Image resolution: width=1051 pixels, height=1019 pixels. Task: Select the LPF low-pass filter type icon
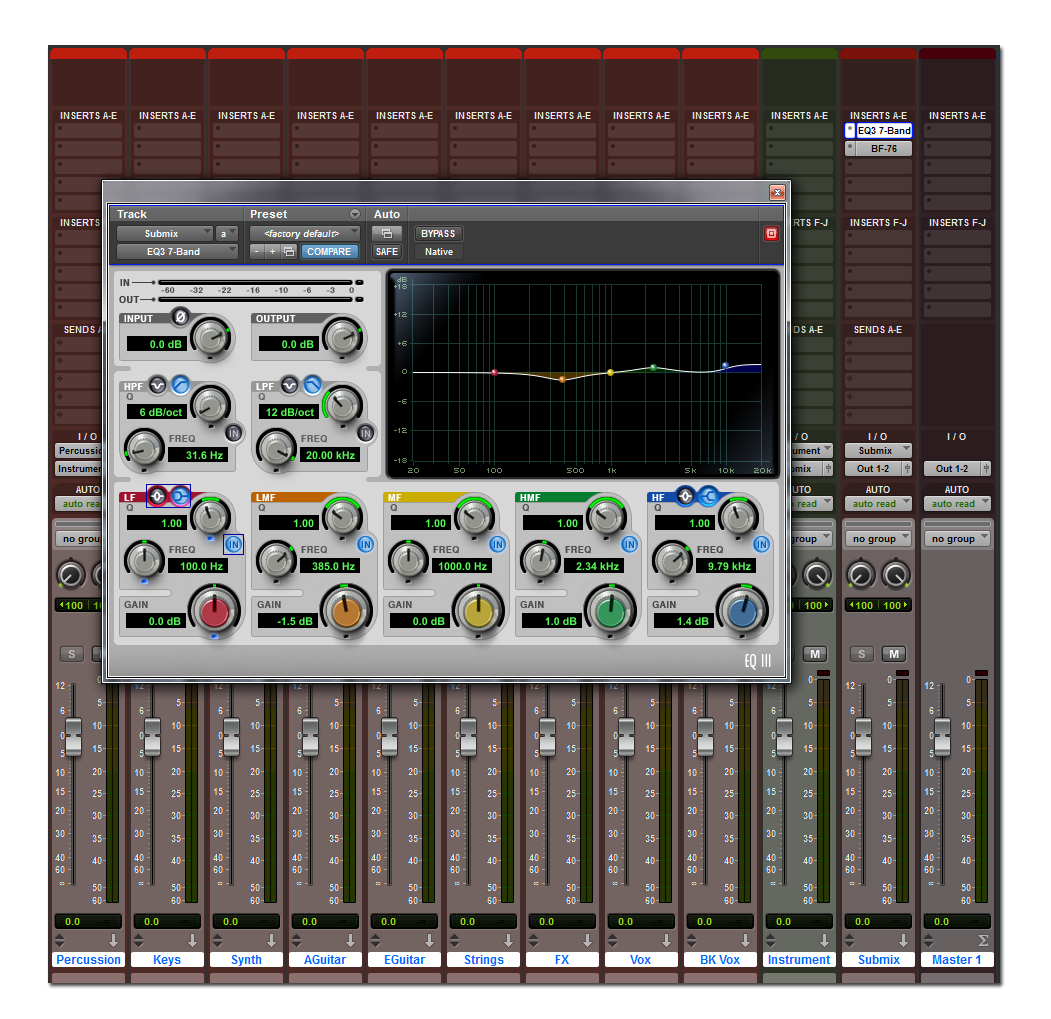[x=312, y=384]
